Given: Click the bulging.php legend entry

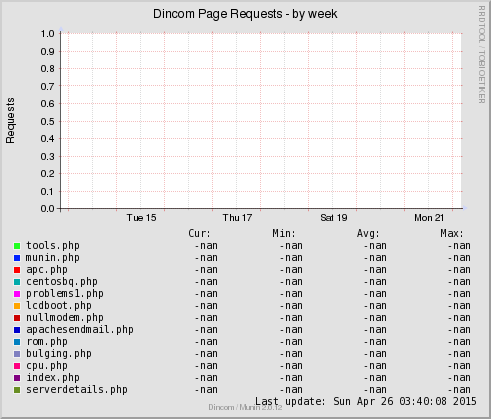Looking at the screenshot, I should coord(59,354).
